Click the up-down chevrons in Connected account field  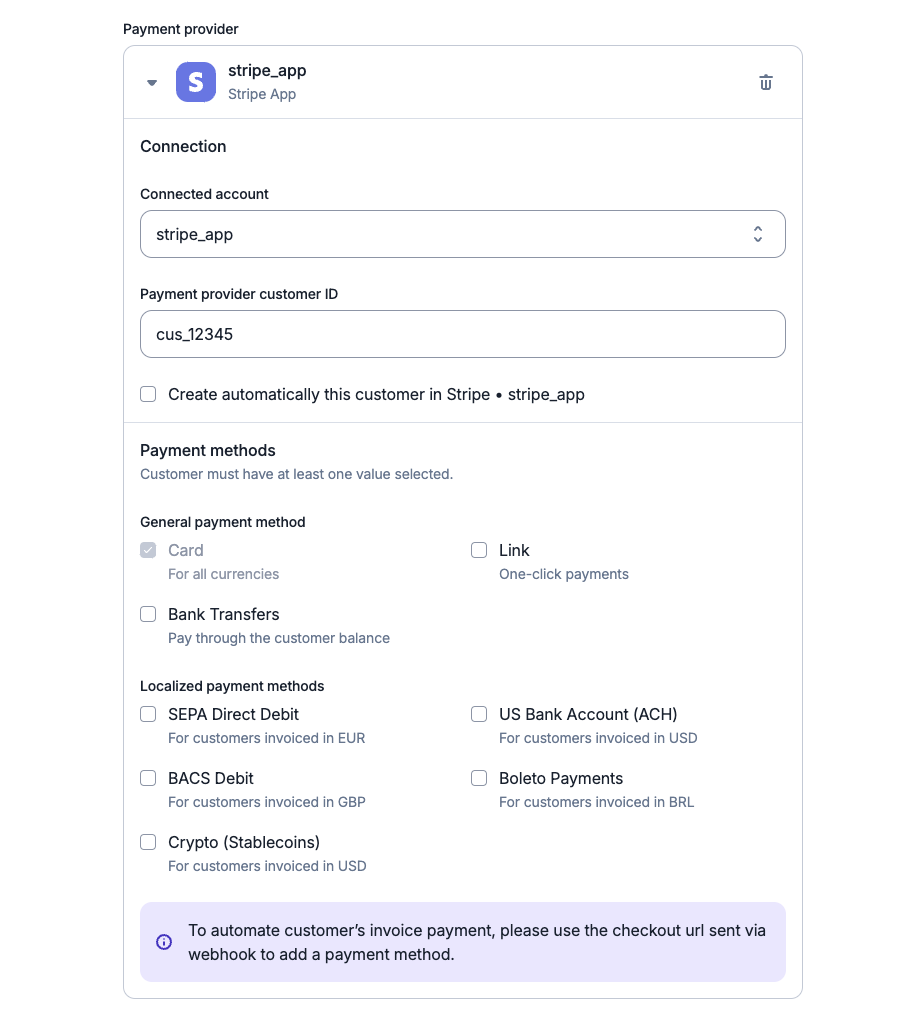(x=757, y=234)
